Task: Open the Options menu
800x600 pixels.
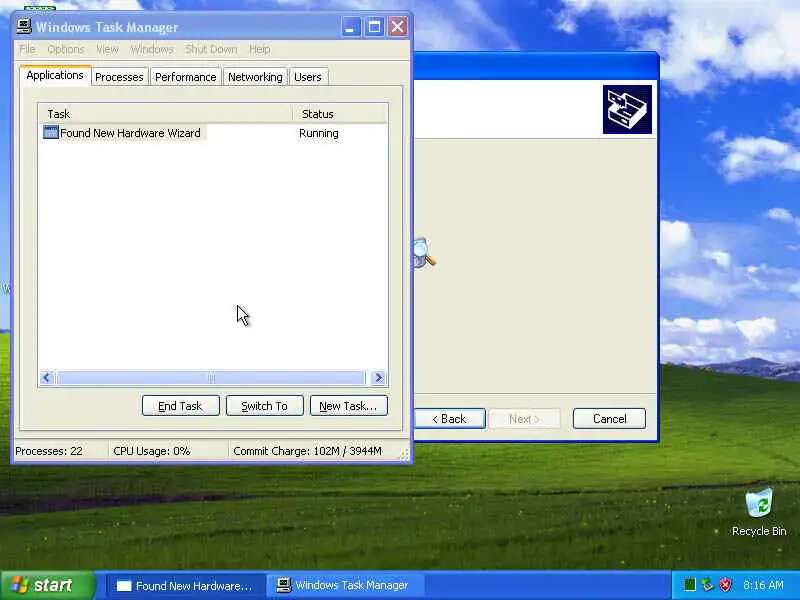Action: [65, 49]
